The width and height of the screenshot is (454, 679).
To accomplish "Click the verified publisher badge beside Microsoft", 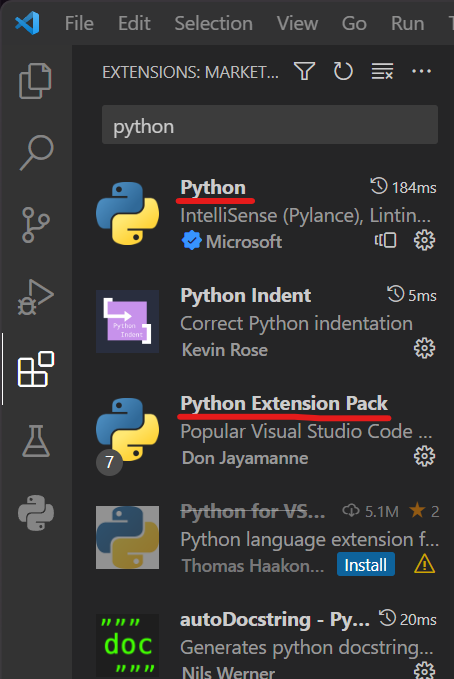I will (x=191, y=240).
